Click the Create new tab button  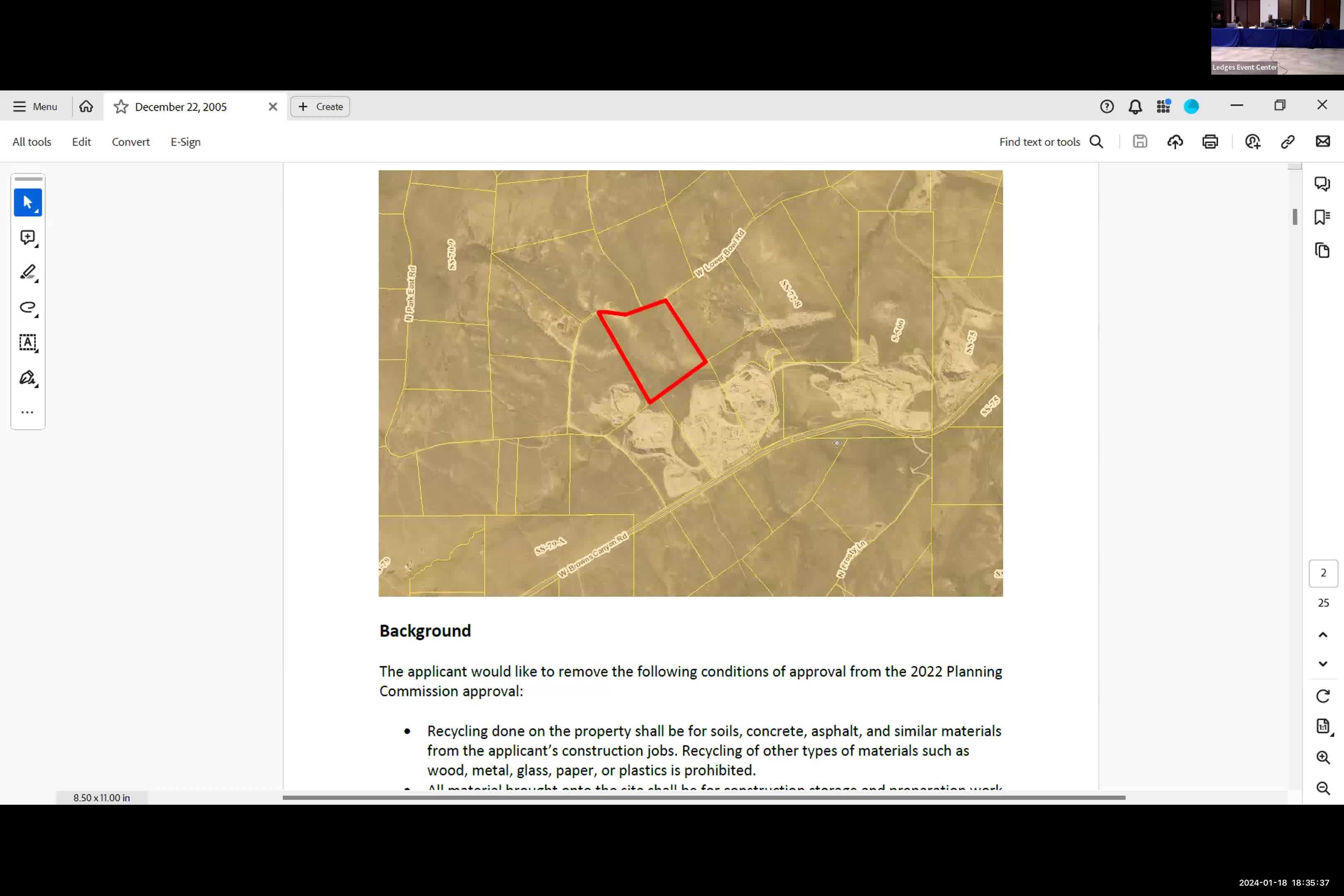point(320,107)
